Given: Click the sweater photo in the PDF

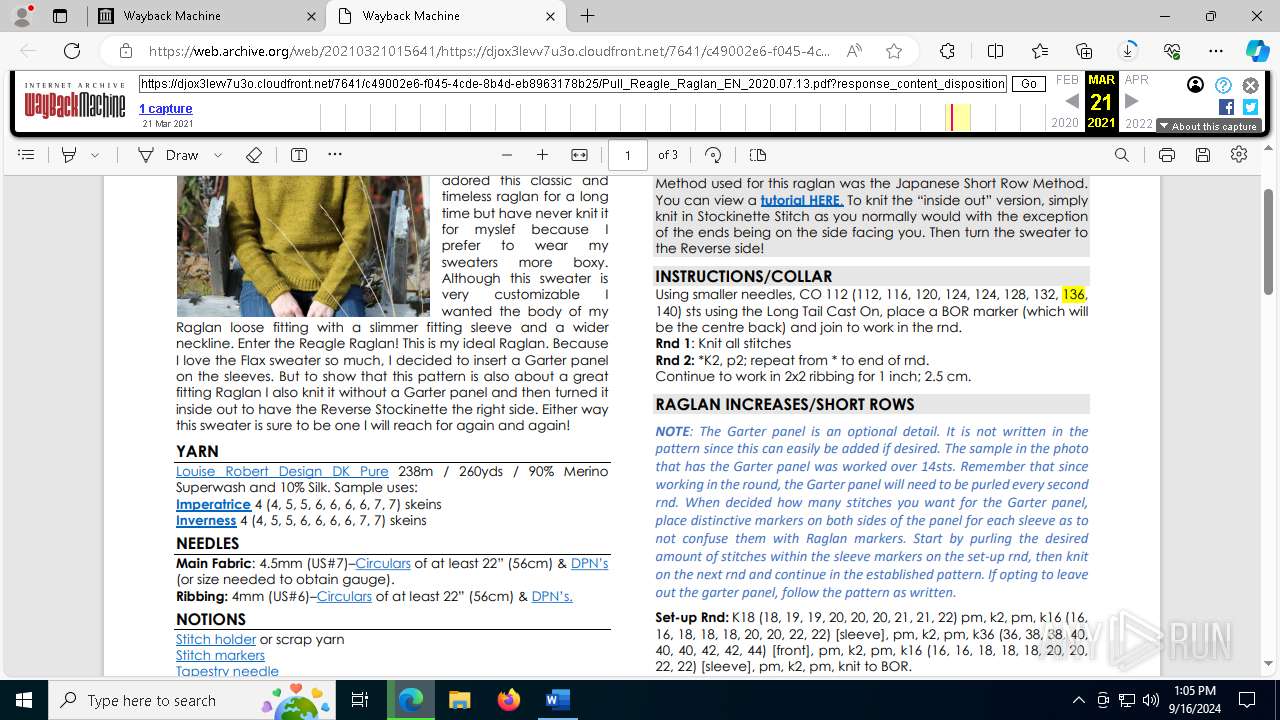Looking at the screenshot, I should coord(303,247).
